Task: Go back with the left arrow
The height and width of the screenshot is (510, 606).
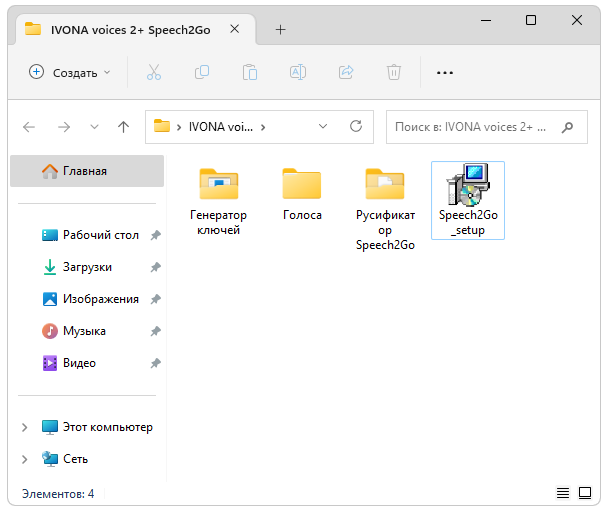Action: tap(29, 127)
